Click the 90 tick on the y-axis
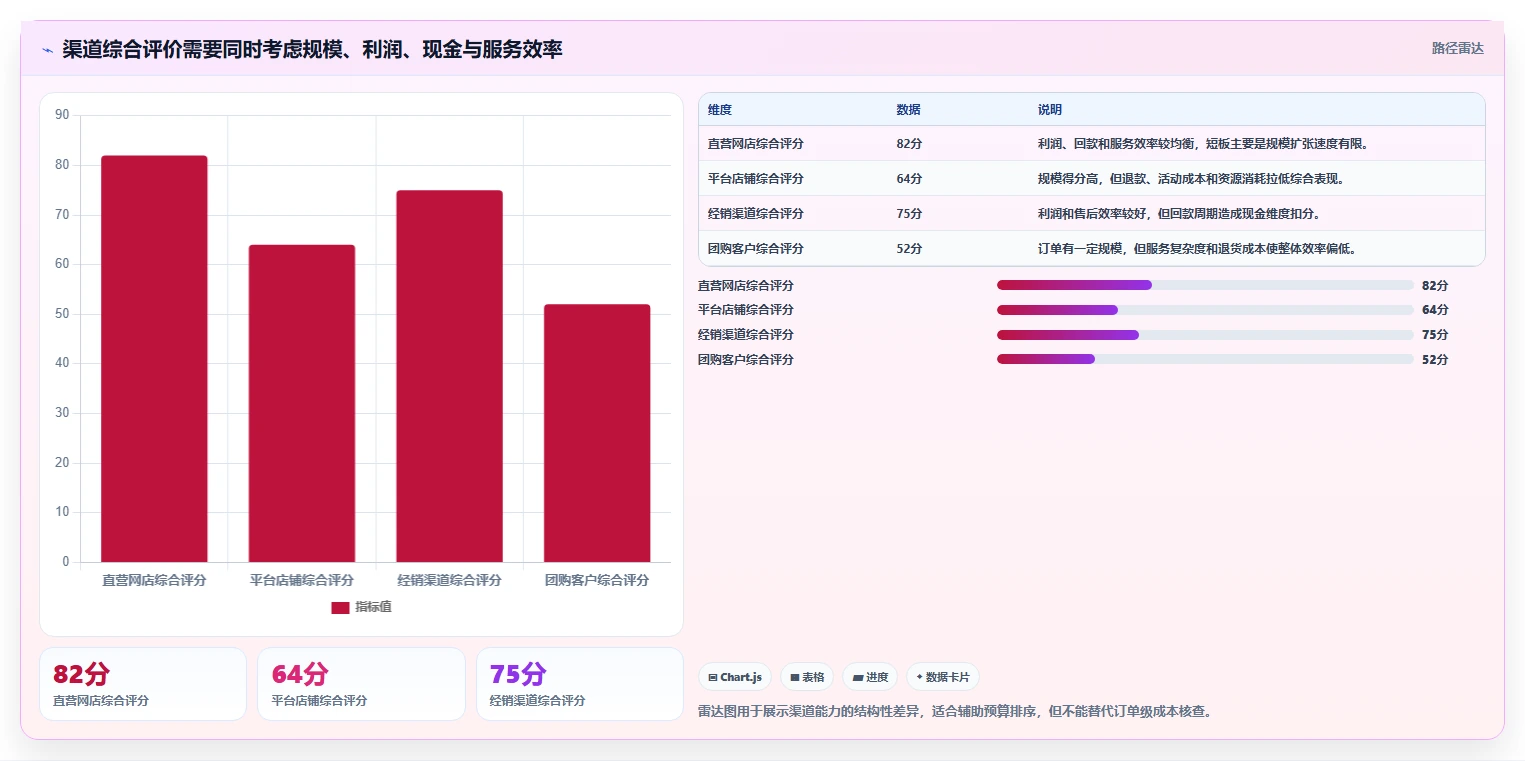This screenshot has width=1525, height=761. (x=62, y=115)
